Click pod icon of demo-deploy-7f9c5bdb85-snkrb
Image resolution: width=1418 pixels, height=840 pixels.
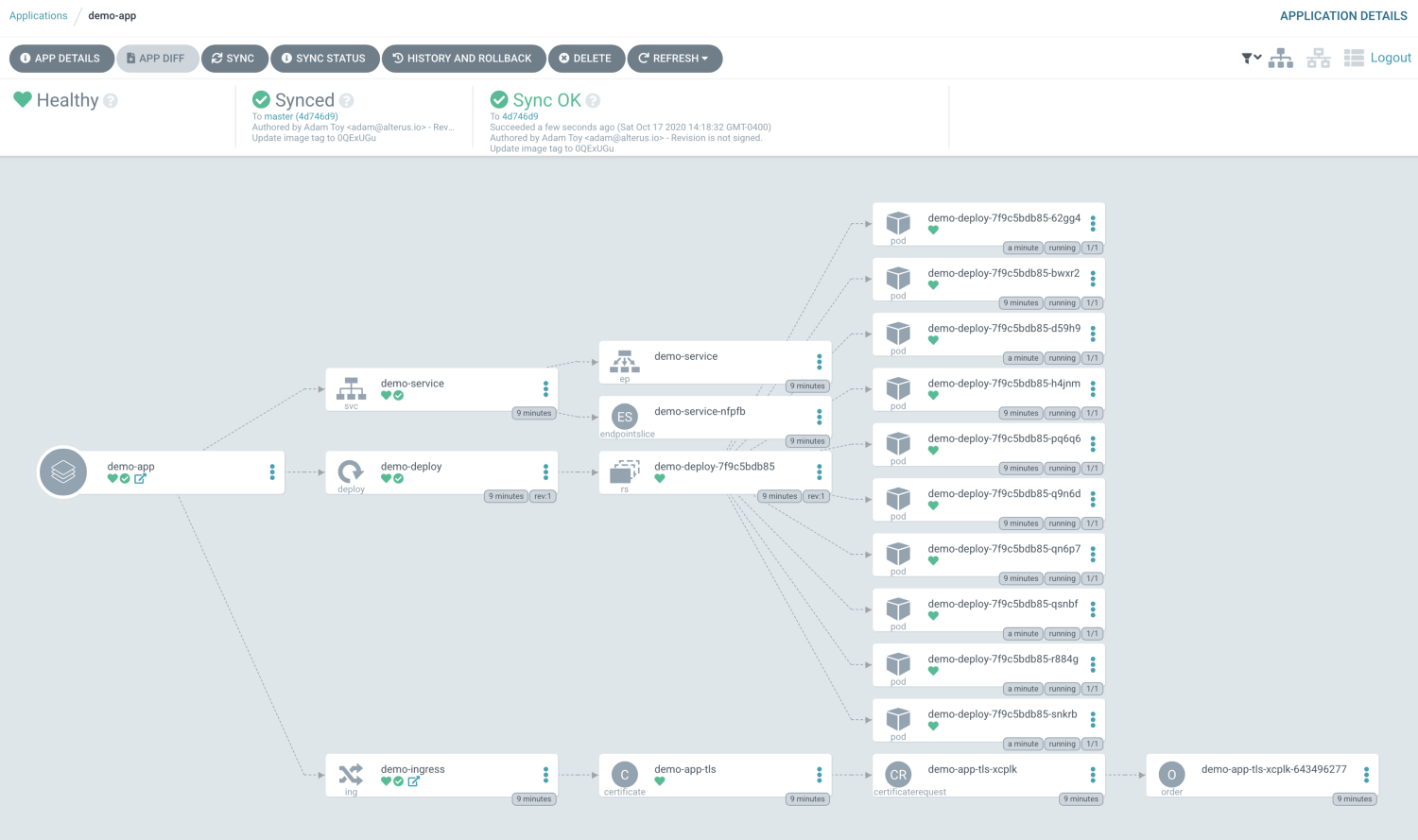(x=898, y=719)
